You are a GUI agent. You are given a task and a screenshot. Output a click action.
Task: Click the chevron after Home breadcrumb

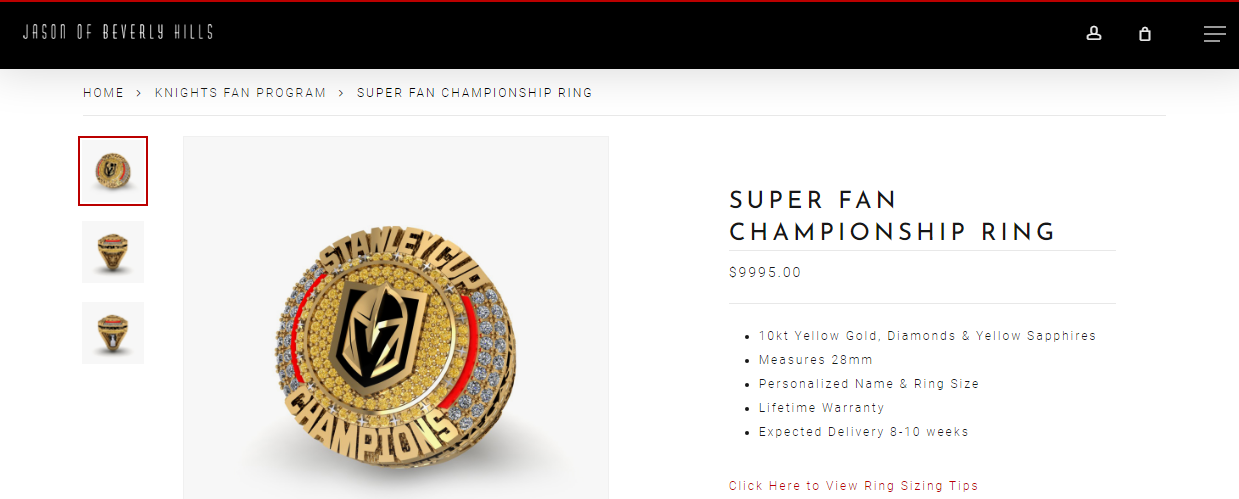[139, 93]
